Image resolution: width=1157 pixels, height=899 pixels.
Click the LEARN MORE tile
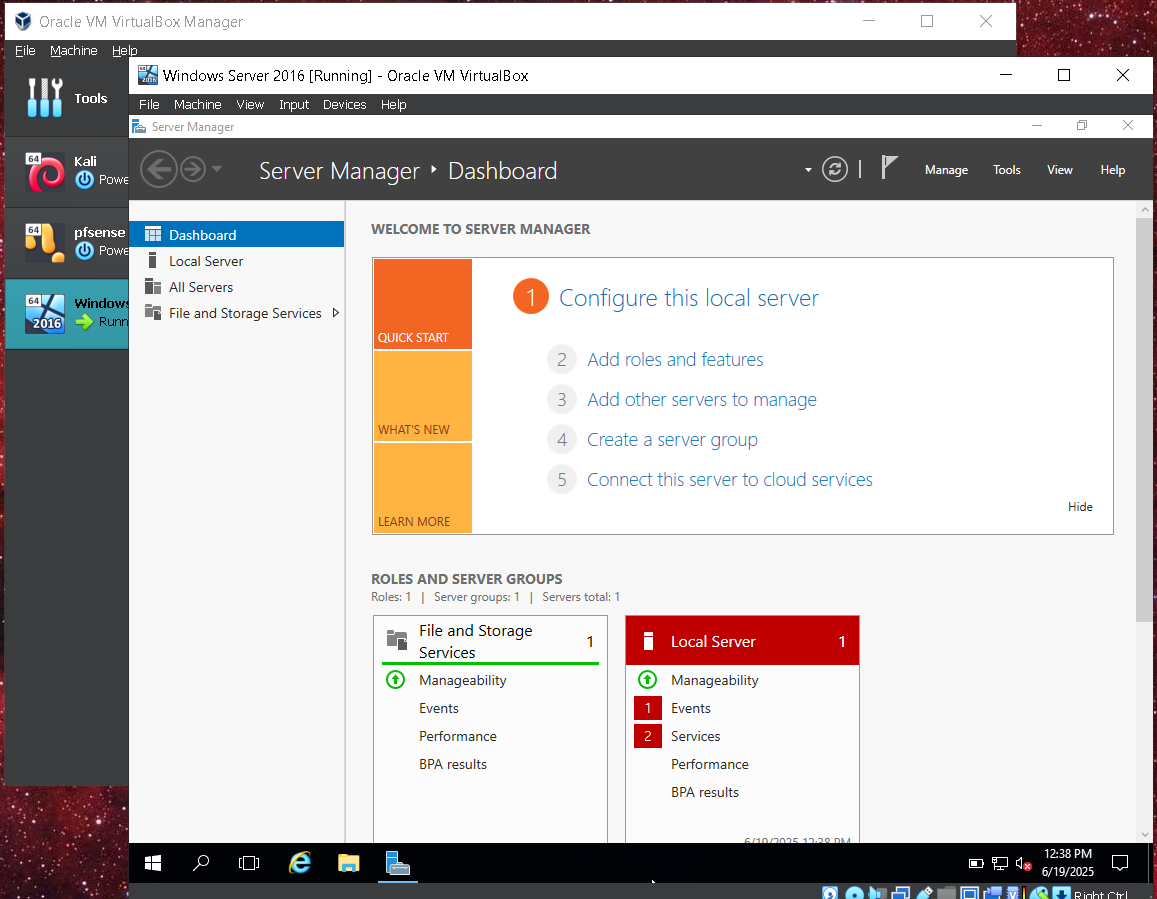423,488
